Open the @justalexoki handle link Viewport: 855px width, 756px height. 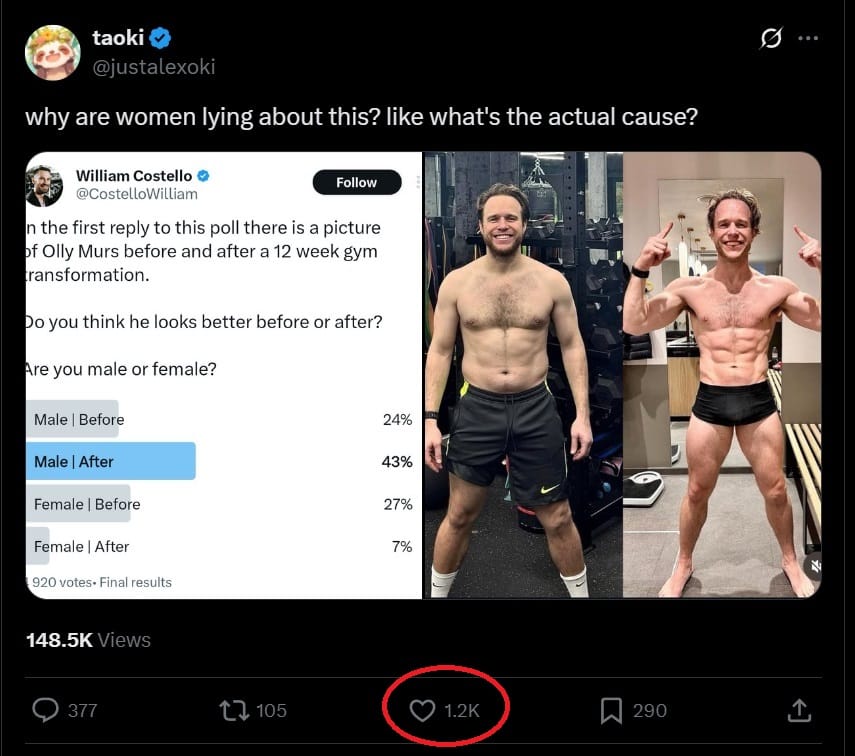click(x=153, y=67)
